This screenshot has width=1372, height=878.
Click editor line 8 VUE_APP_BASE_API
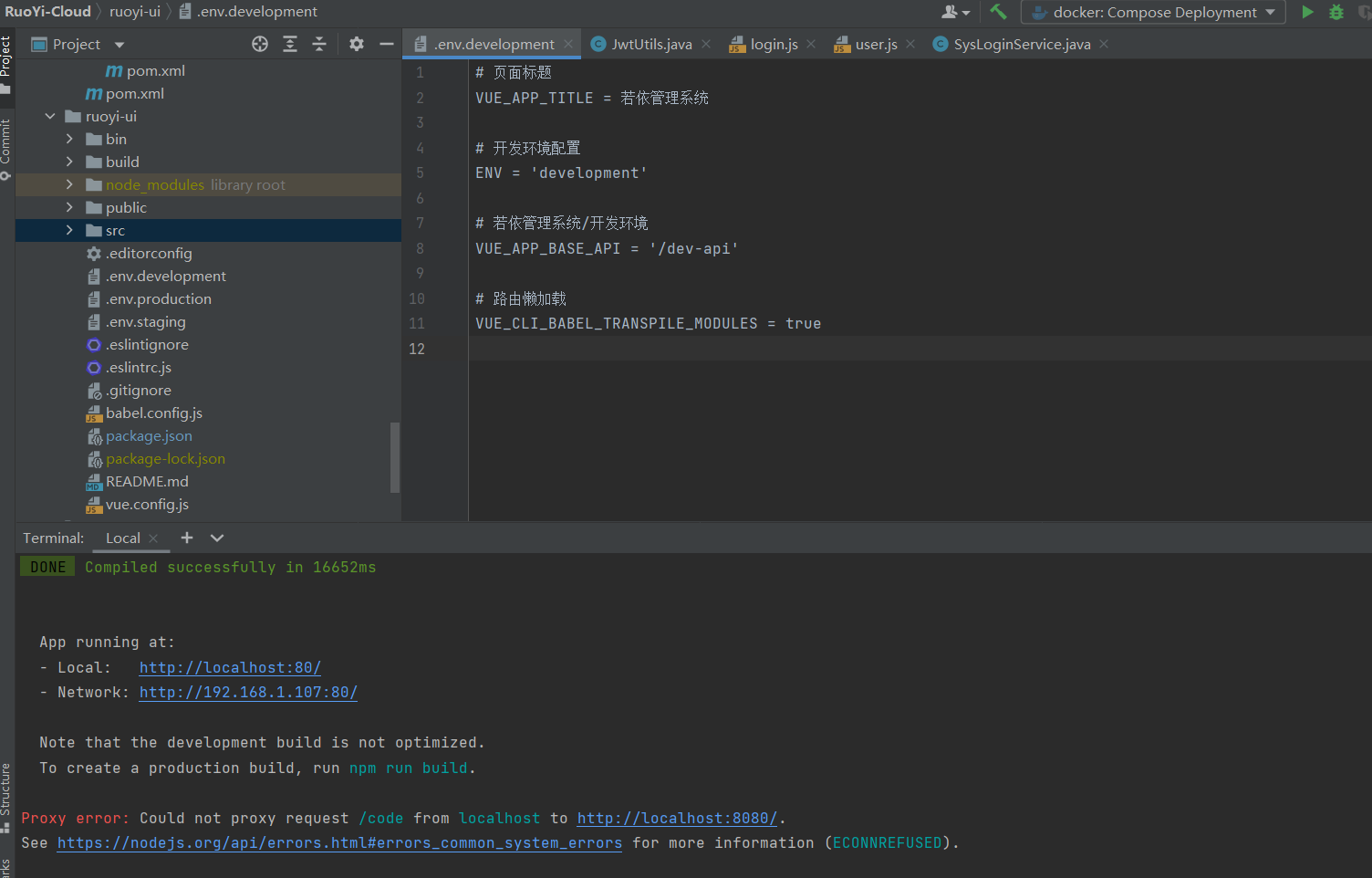point(607,248)
